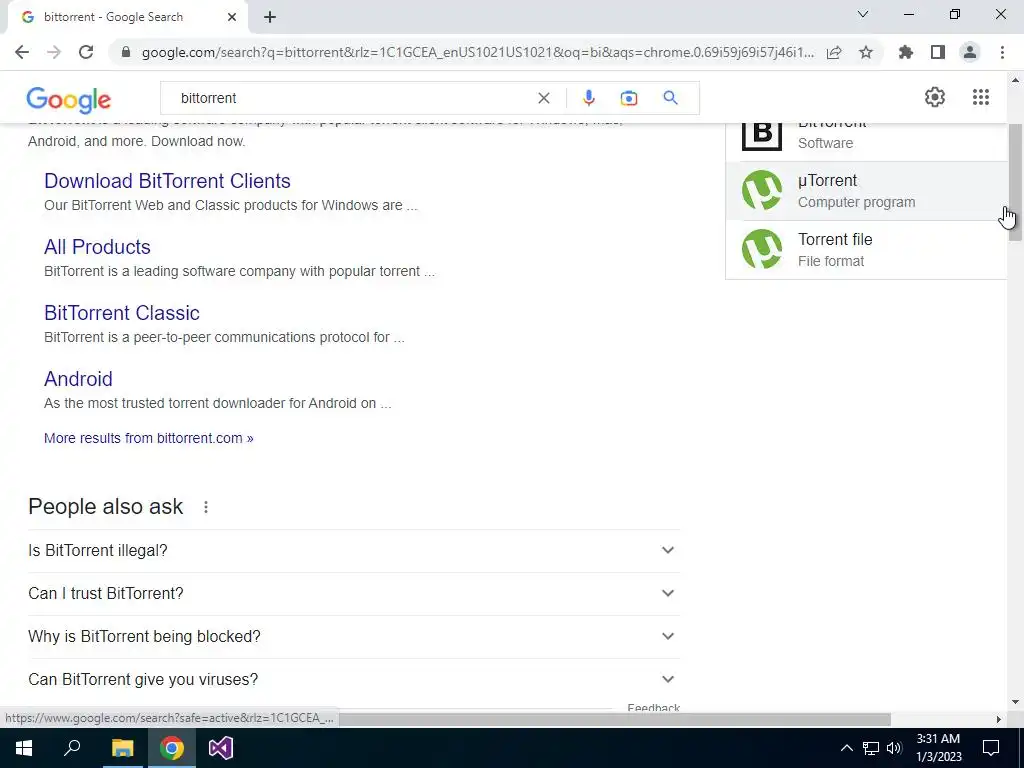Reload the current page
The width and height of the screenshot is (1024, 768).
tap(86, 52)
